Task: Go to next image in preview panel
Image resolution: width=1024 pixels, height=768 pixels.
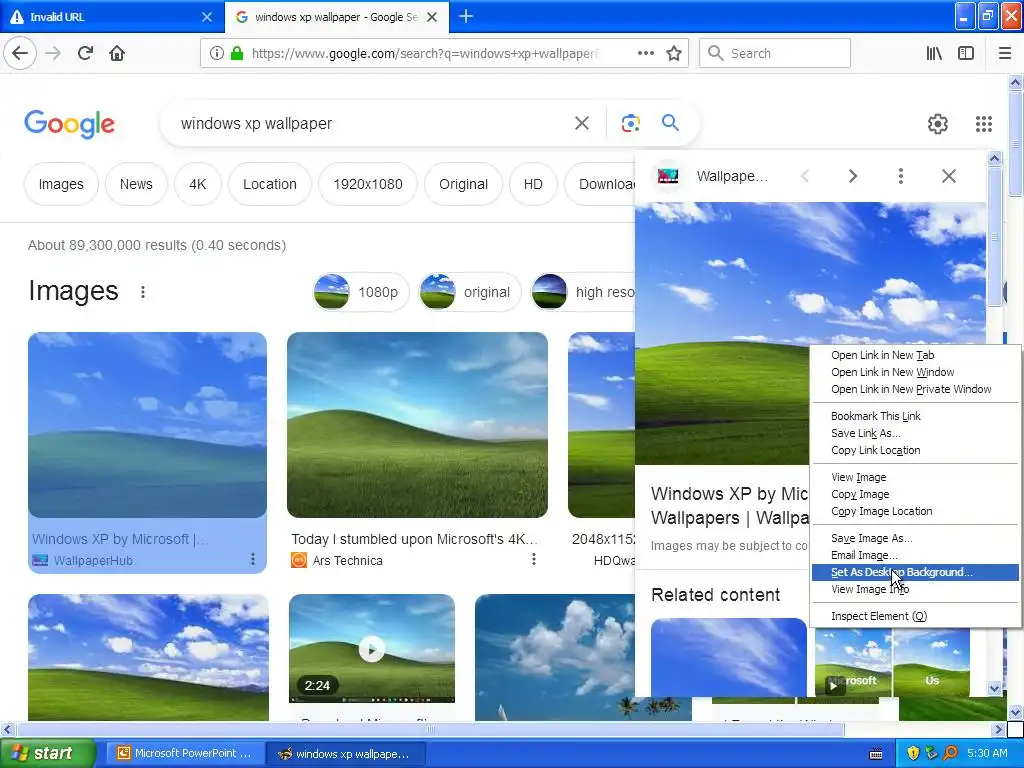Action: tap(852, 176)
